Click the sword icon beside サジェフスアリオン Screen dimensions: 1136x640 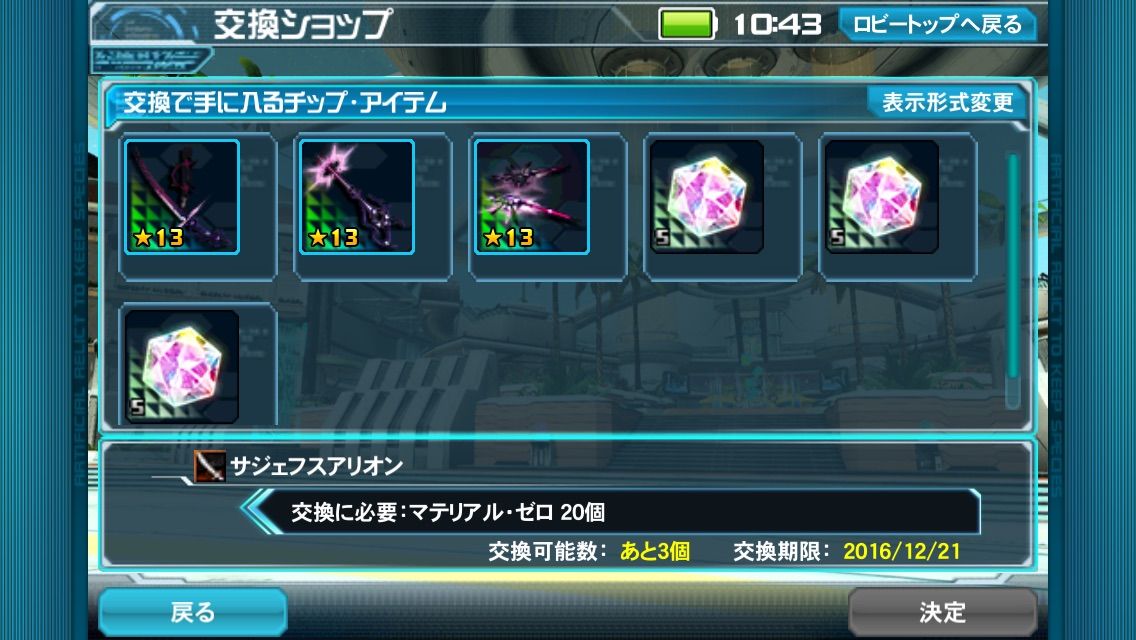tap(209, 466)
